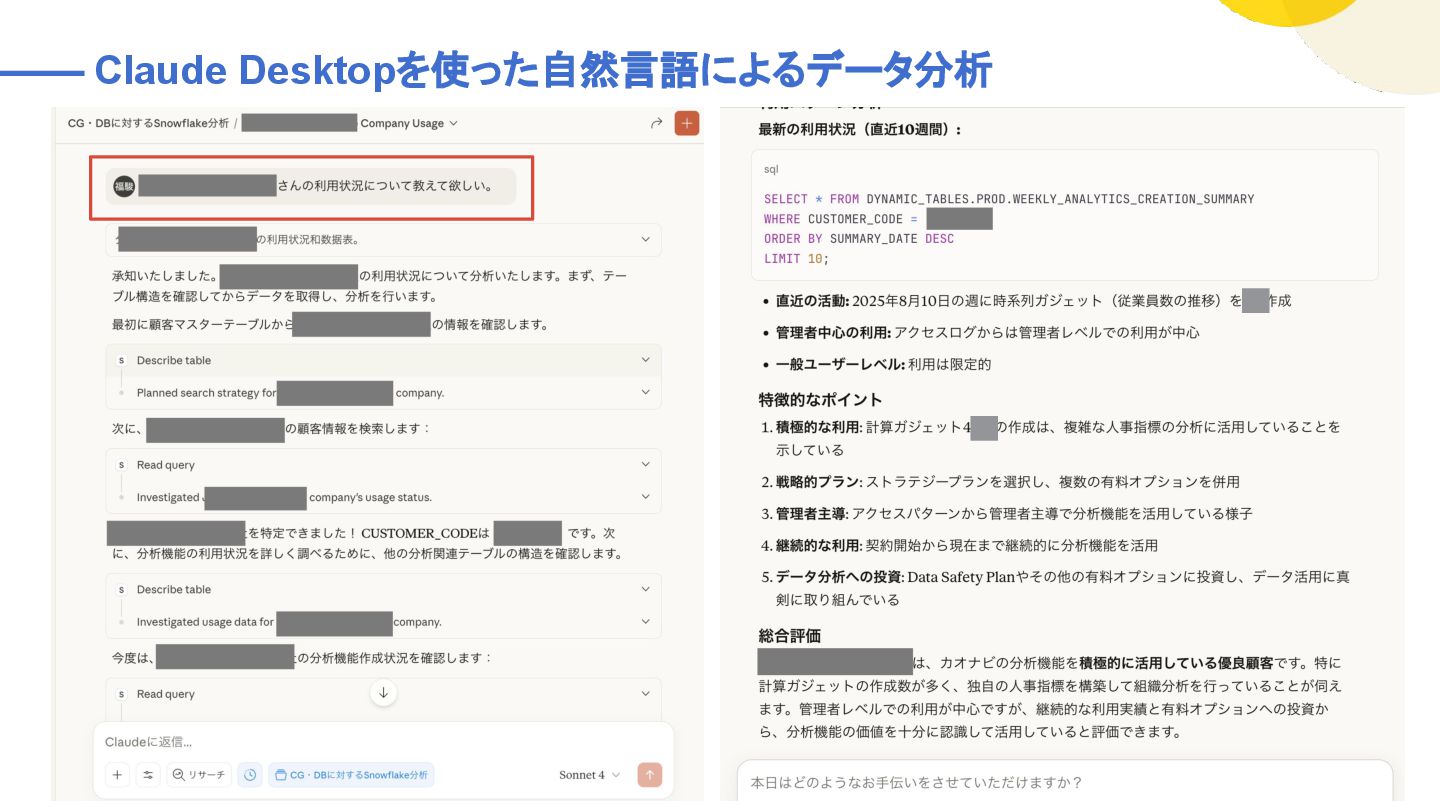Click bold text 積極的に活用している優良顧客
Screen dimensions: 1440x810
click(x=1176, y=663)
